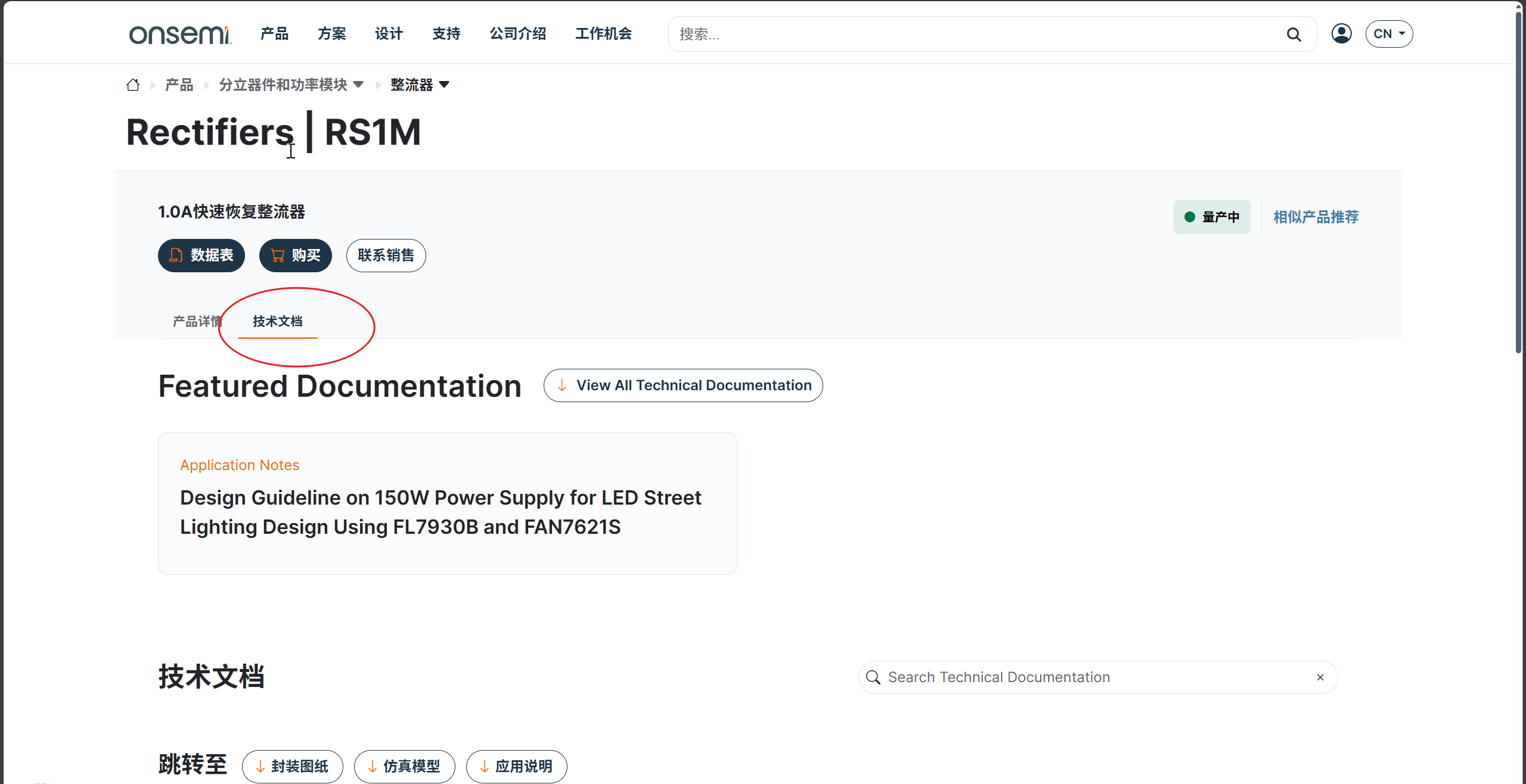This screenshot has width=1526, height=784.
Task: Expand 整流器 breadcrumb dropdown arrow
Action: [x=444, y=85]
